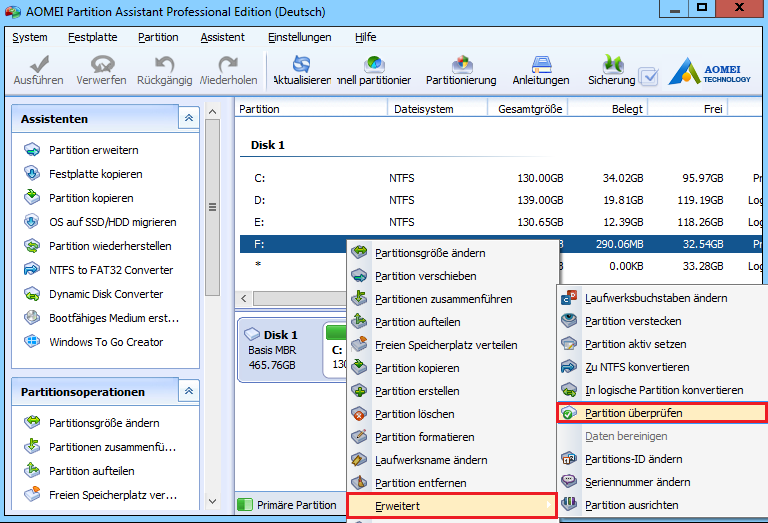This screenshot has width=768, height=523.
Task: Choose Partition entfernen in context menu
Action: 453,483
